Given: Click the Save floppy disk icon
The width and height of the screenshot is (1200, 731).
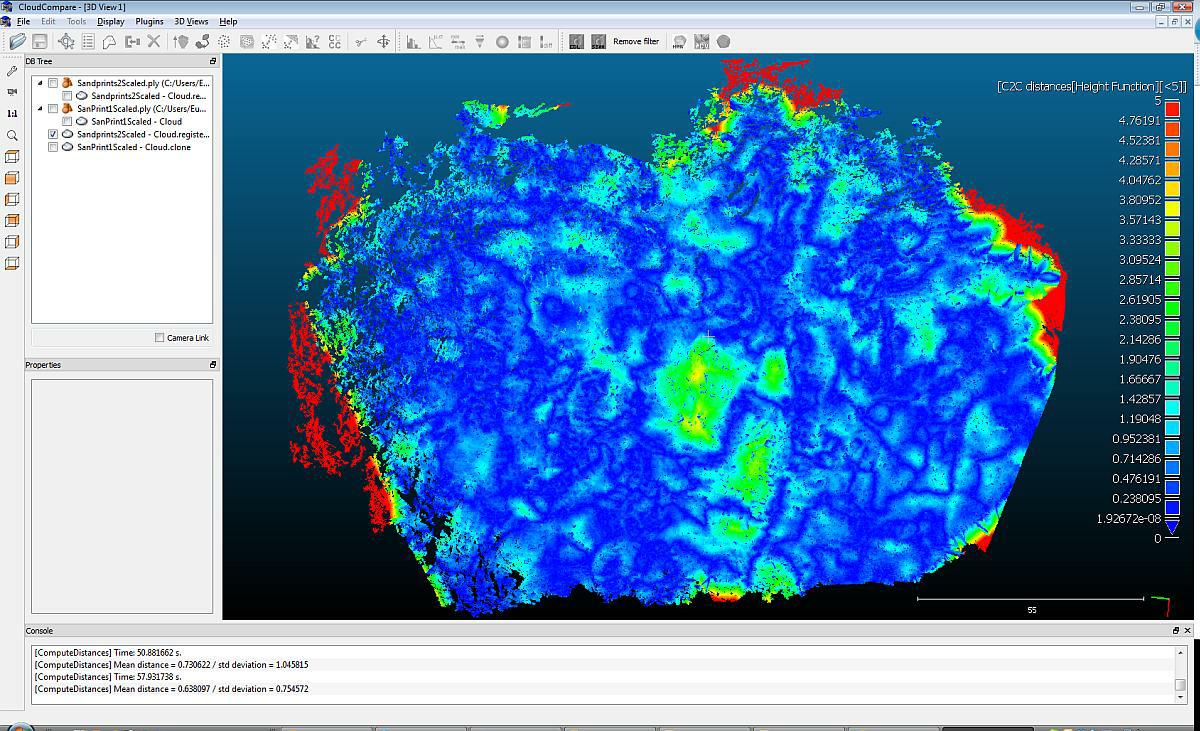Looking at the screenshot, I should point(40,41).
